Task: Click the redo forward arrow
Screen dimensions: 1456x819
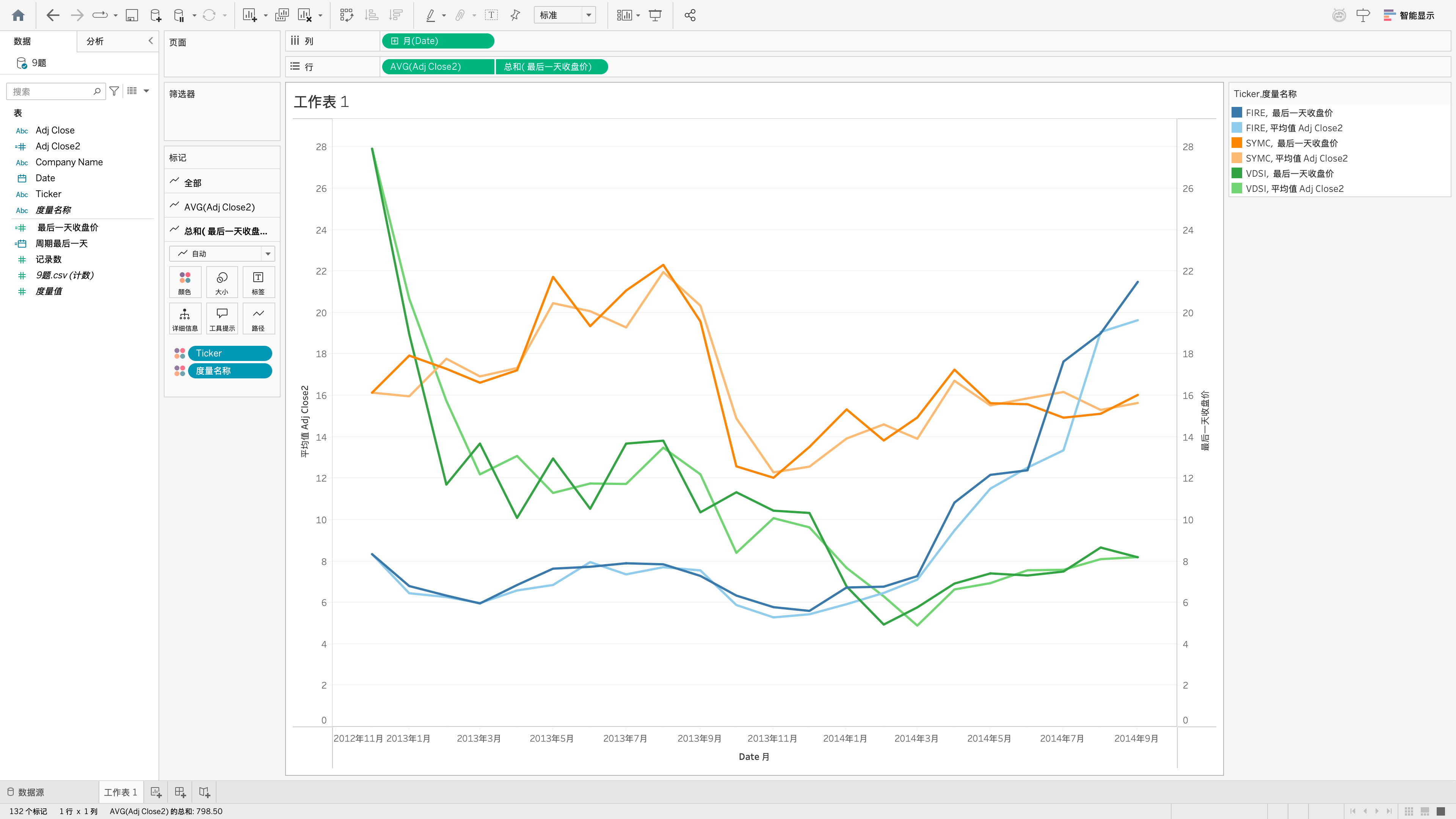Action: point(77,15)
